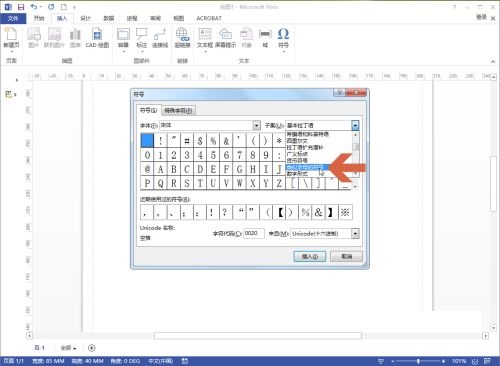Click the Symbol dialog help button

point(339,92)
